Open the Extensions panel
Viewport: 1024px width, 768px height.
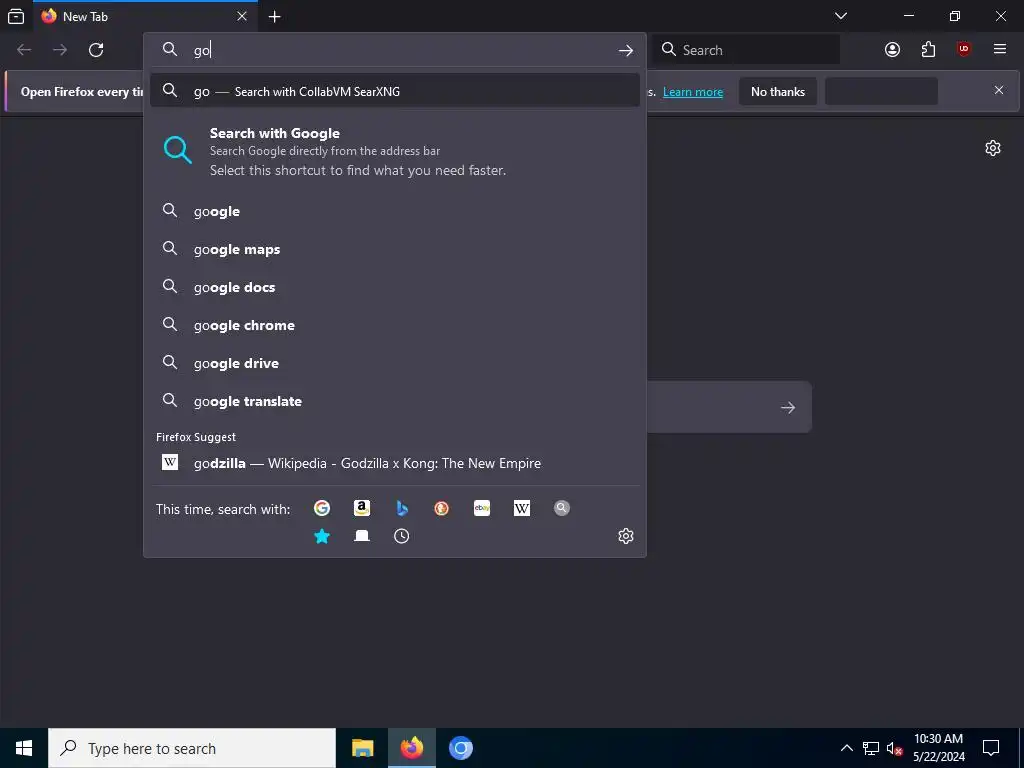[928, 50]
